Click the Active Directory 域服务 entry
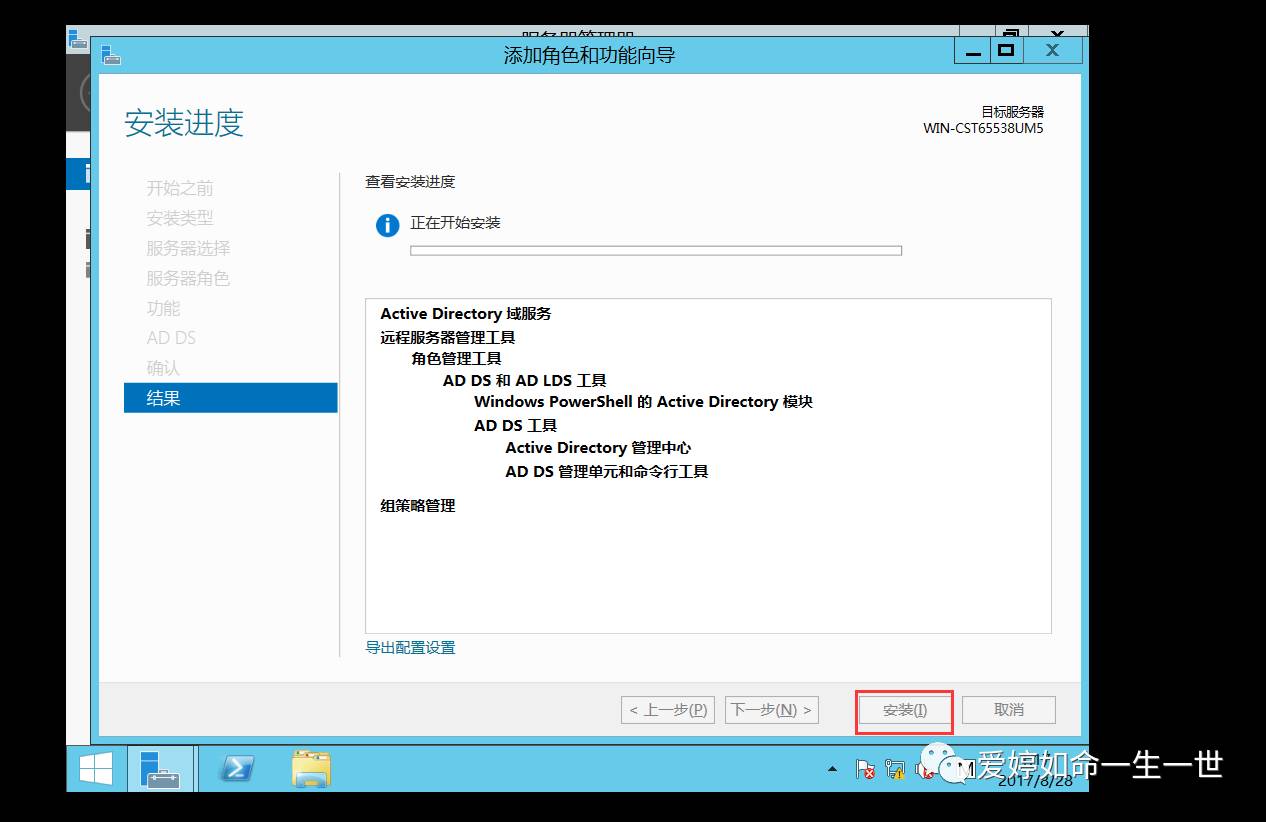The height and width of the screenshot is (822, 1266). coord(466,313)
